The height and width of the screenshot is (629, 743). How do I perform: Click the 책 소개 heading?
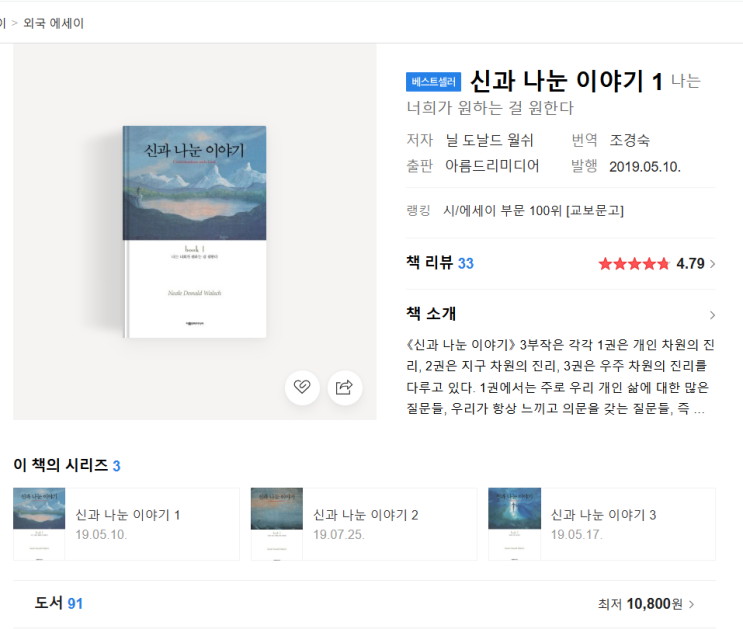coord(431,313)
